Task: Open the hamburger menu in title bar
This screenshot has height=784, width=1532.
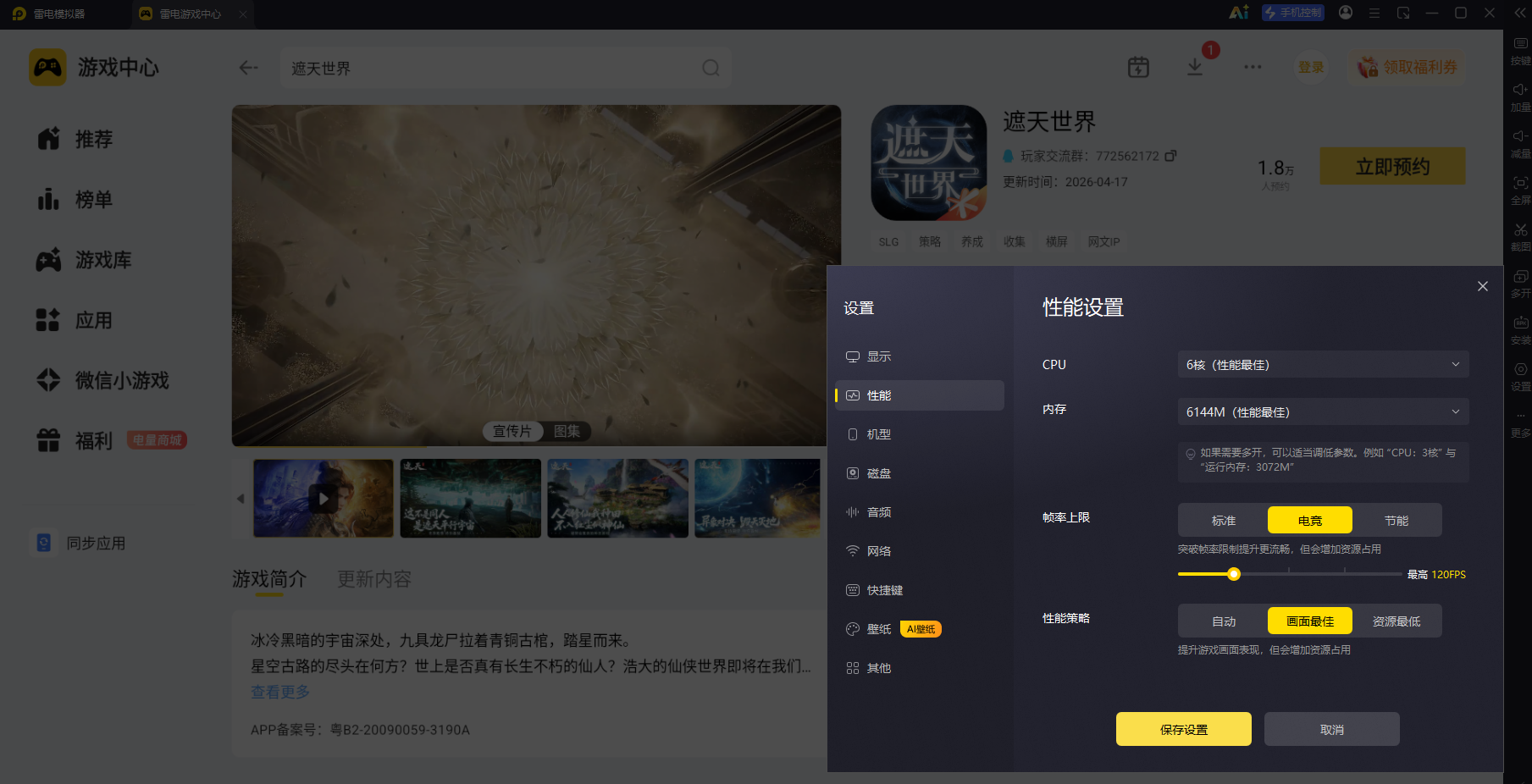Action: (1374, 13)
